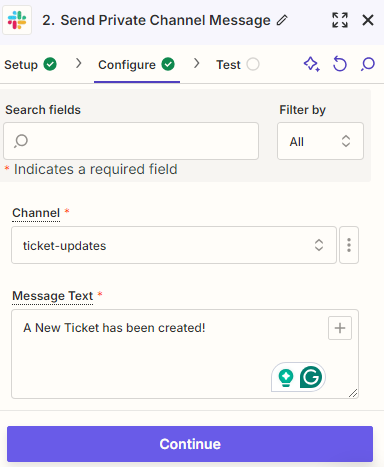This screenshot has width=384, height=467.
Task: Click the chevron between Setup and Configure
Action: pos(78,63)
